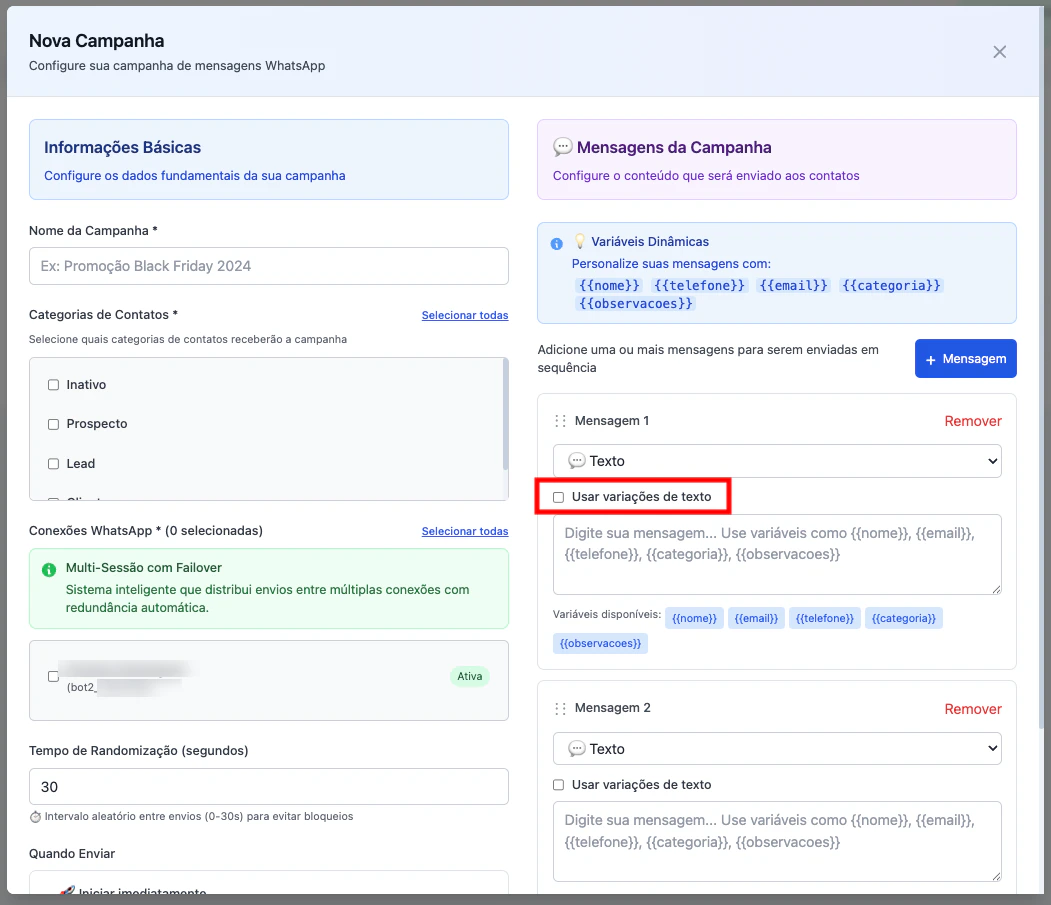Click the Mensagem 2 textarea resize grip
The width and height of the screenshot is (1051, 905).
click(x=996, y=876)
